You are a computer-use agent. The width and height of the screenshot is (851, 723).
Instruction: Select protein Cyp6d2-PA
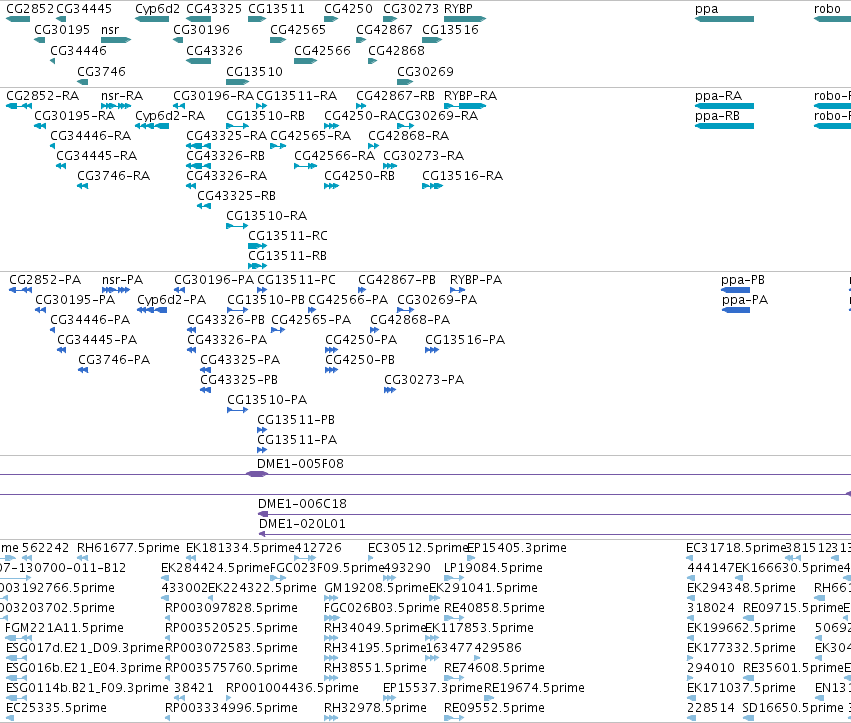[172, 300]
